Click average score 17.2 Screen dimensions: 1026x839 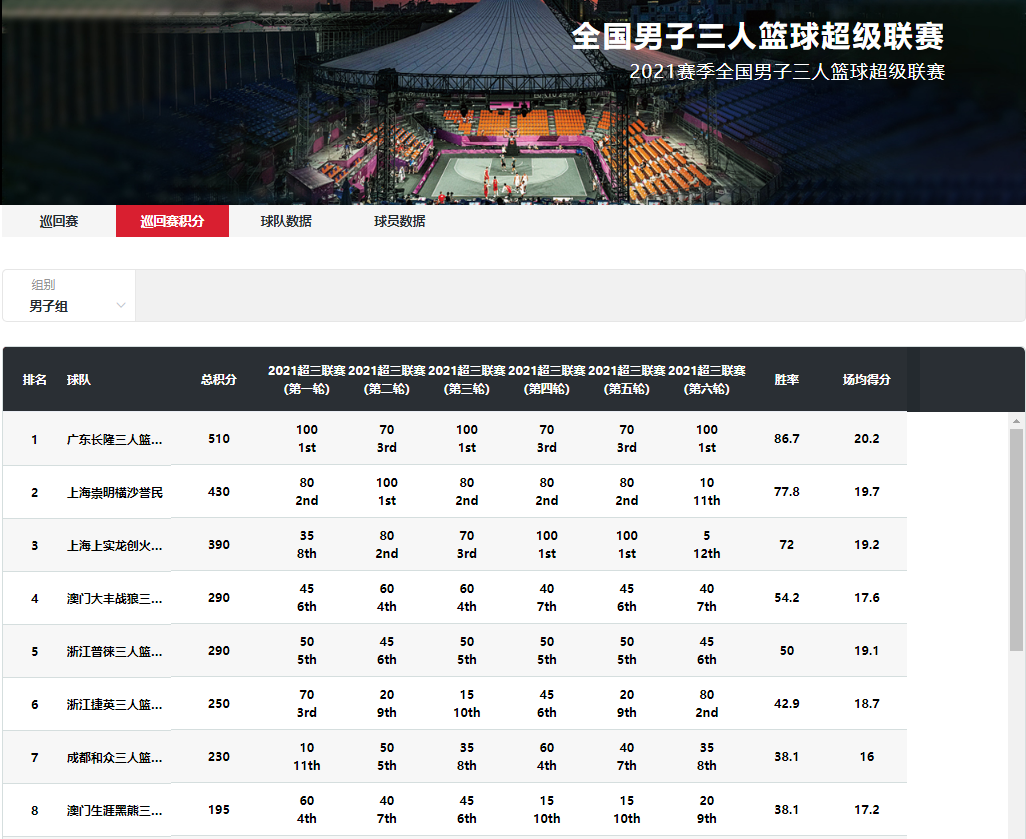[866, 810]
